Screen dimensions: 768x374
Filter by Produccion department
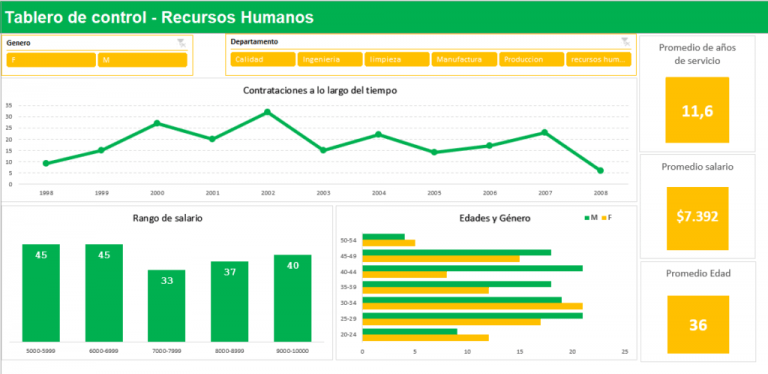click(532, 59)
